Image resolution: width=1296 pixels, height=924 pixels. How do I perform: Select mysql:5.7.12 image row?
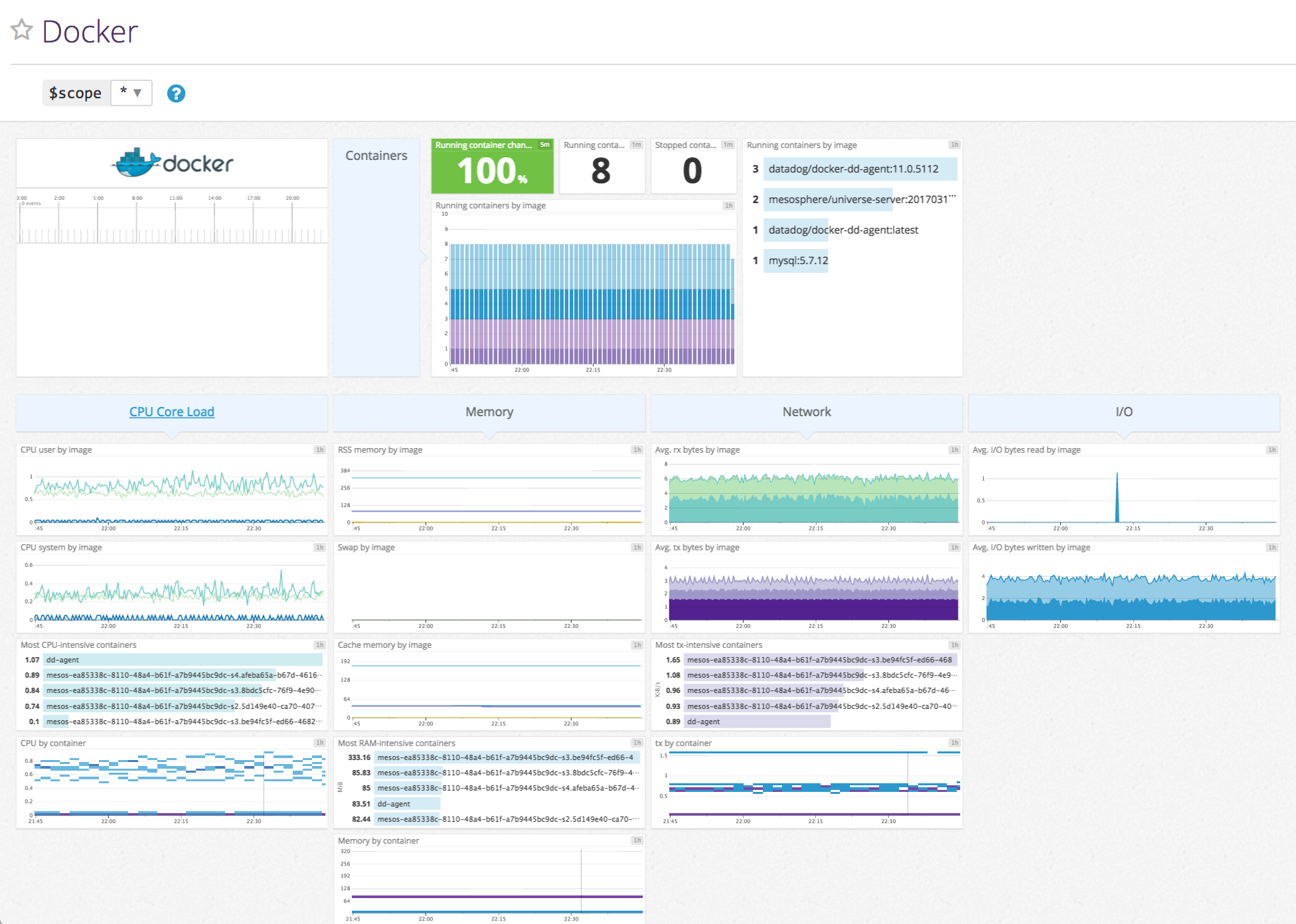click(854, 260)
